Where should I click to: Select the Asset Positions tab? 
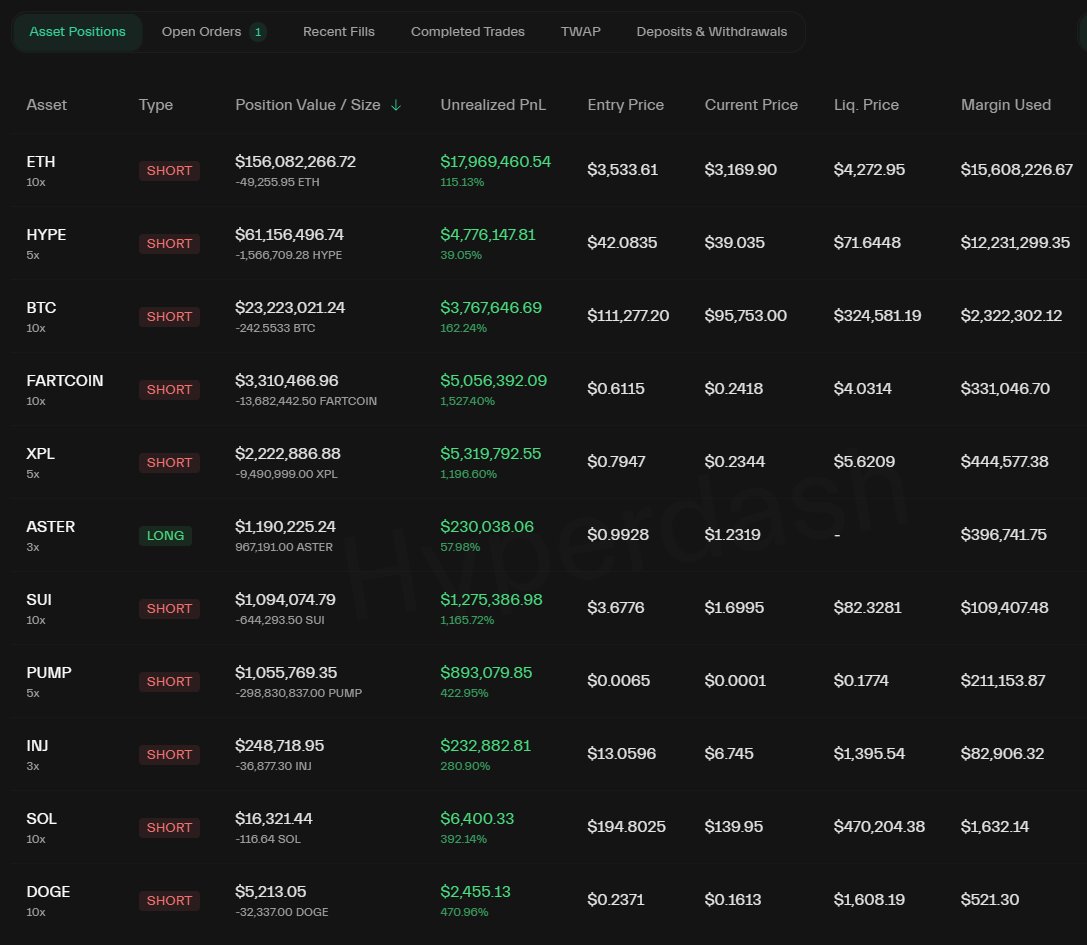(77, 31)
